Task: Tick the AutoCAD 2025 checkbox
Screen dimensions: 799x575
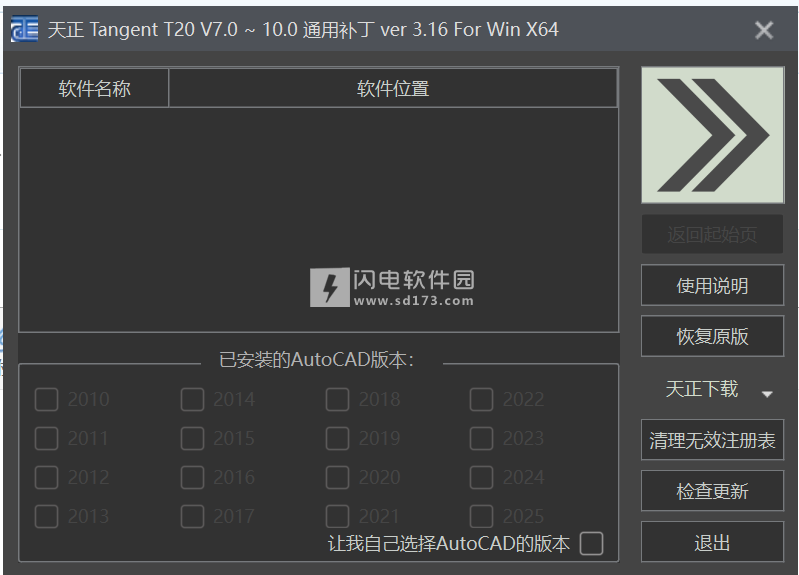Action: 481,516
